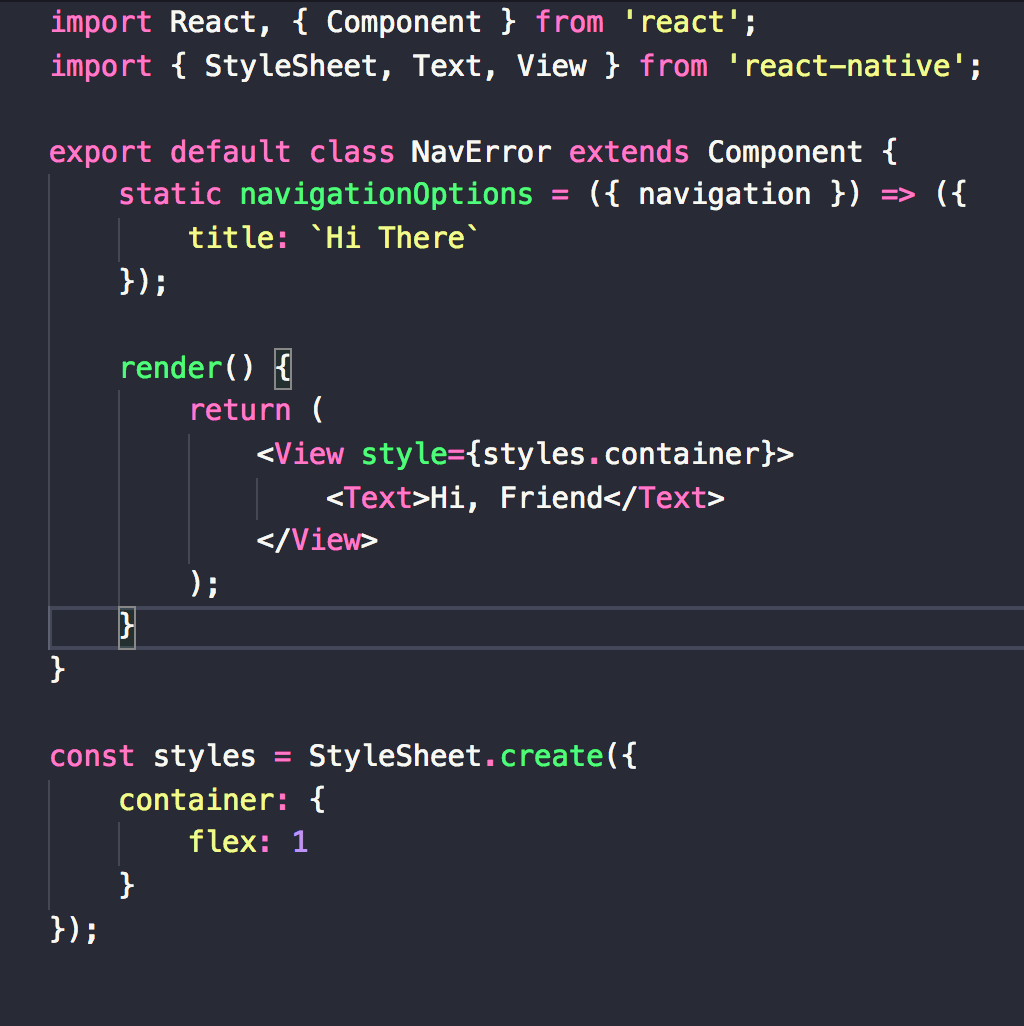The width and height of the screenshot is (1024, 1026).
Task: Click the static keyword
Action: [170, 194]
